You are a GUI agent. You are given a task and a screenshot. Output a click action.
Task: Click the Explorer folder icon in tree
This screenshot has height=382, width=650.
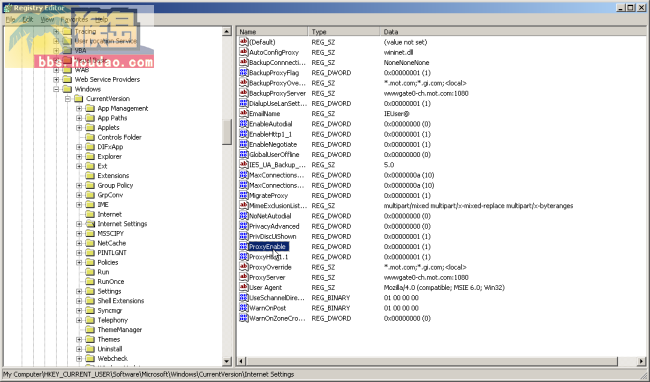[90, 157]
